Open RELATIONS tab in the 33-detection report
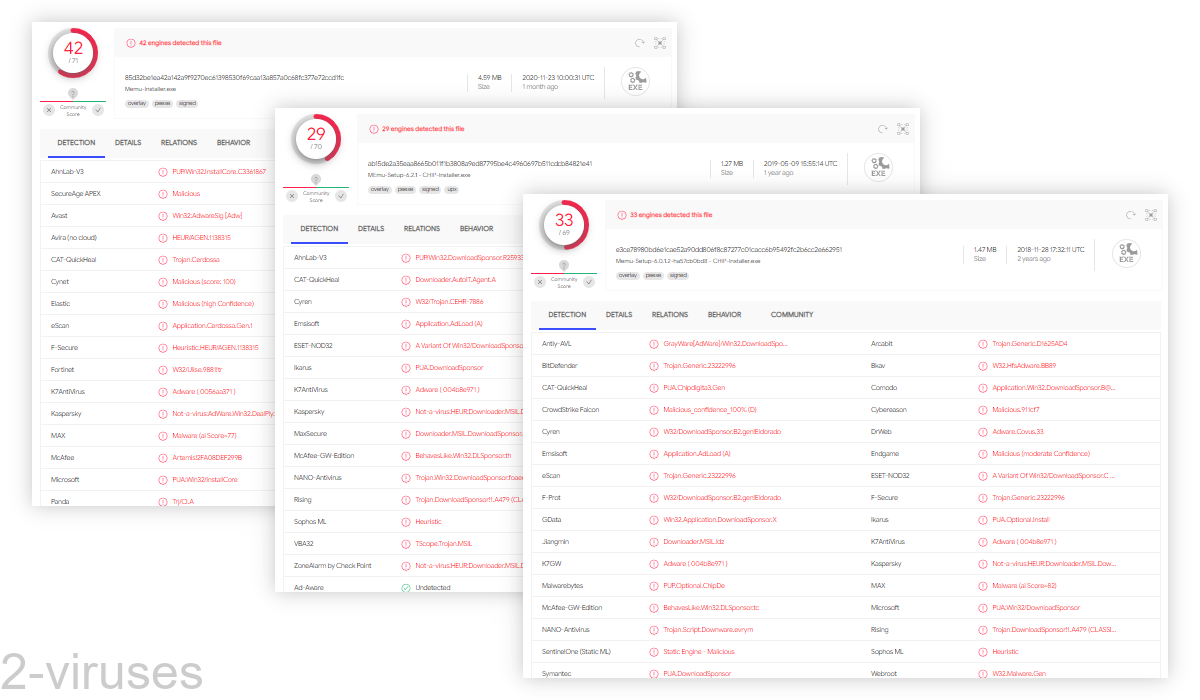The image size is (1200, 700). (x=670, y=315)
